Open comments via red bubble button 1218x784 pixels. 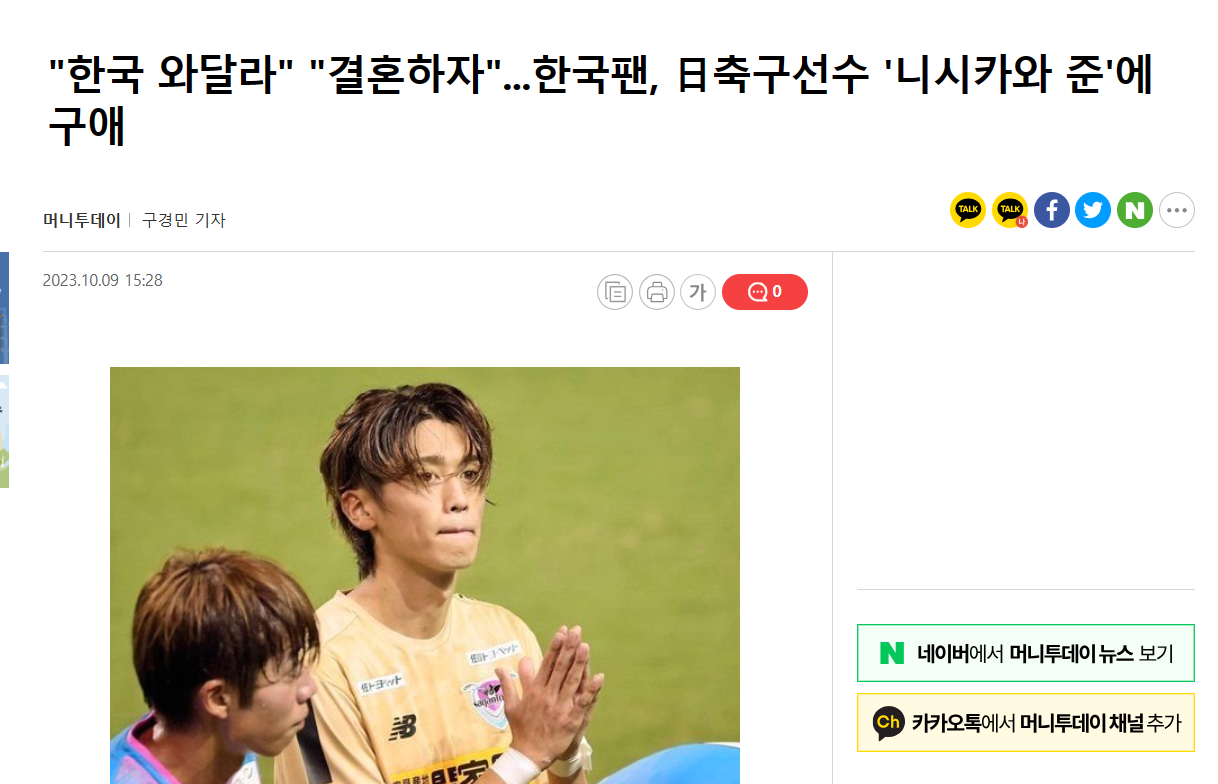tap(765, 292)
